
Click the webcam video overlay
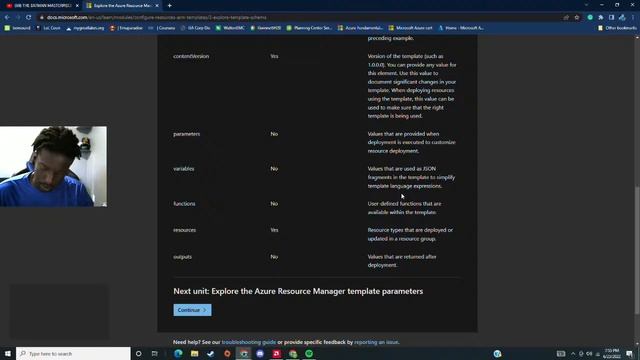pyautogui.click(x=53, y=166)
